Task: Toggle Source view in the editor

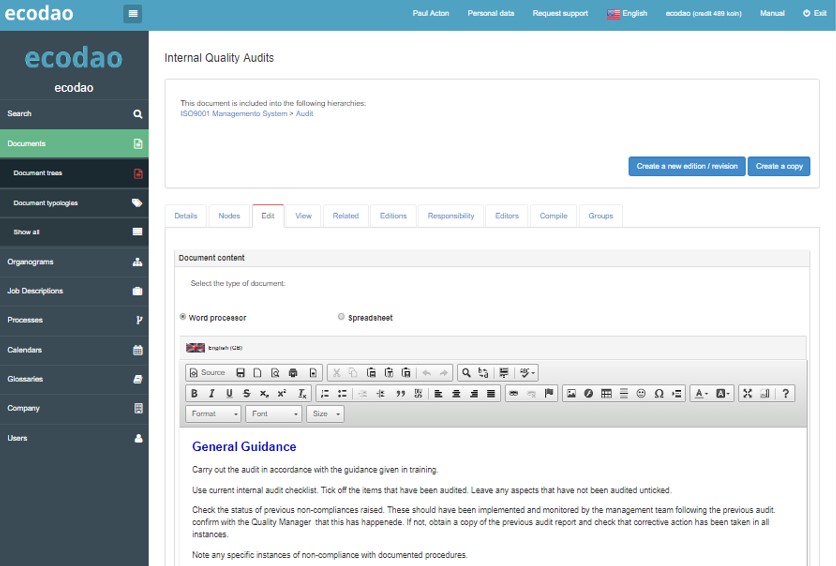Action: (x=207, y=373)
